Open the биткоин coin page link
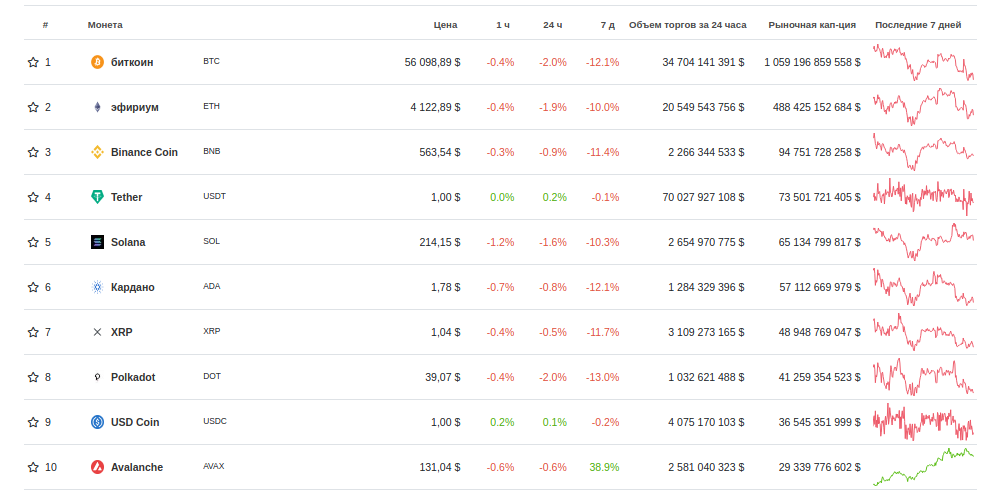This screenshot has width=1000, height=491. (x=132, y=62)
